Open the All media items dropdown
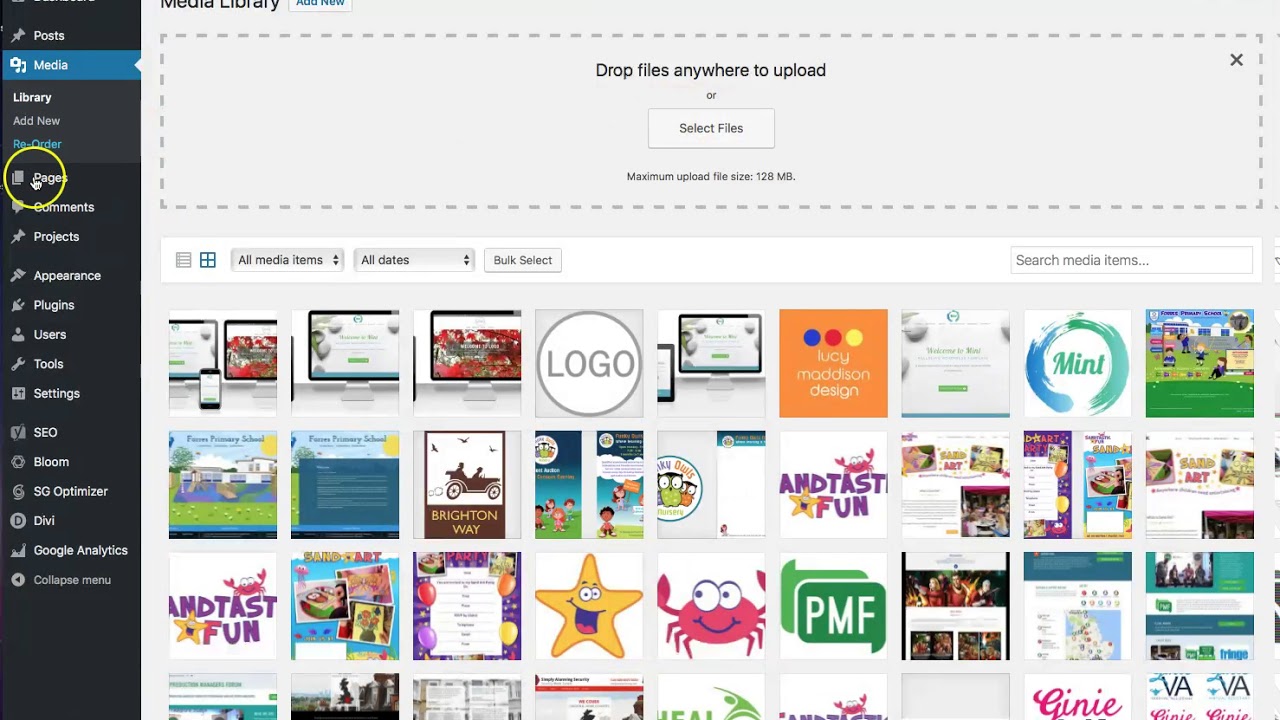This screenshot has width=1280, height=720. [288, 260]
